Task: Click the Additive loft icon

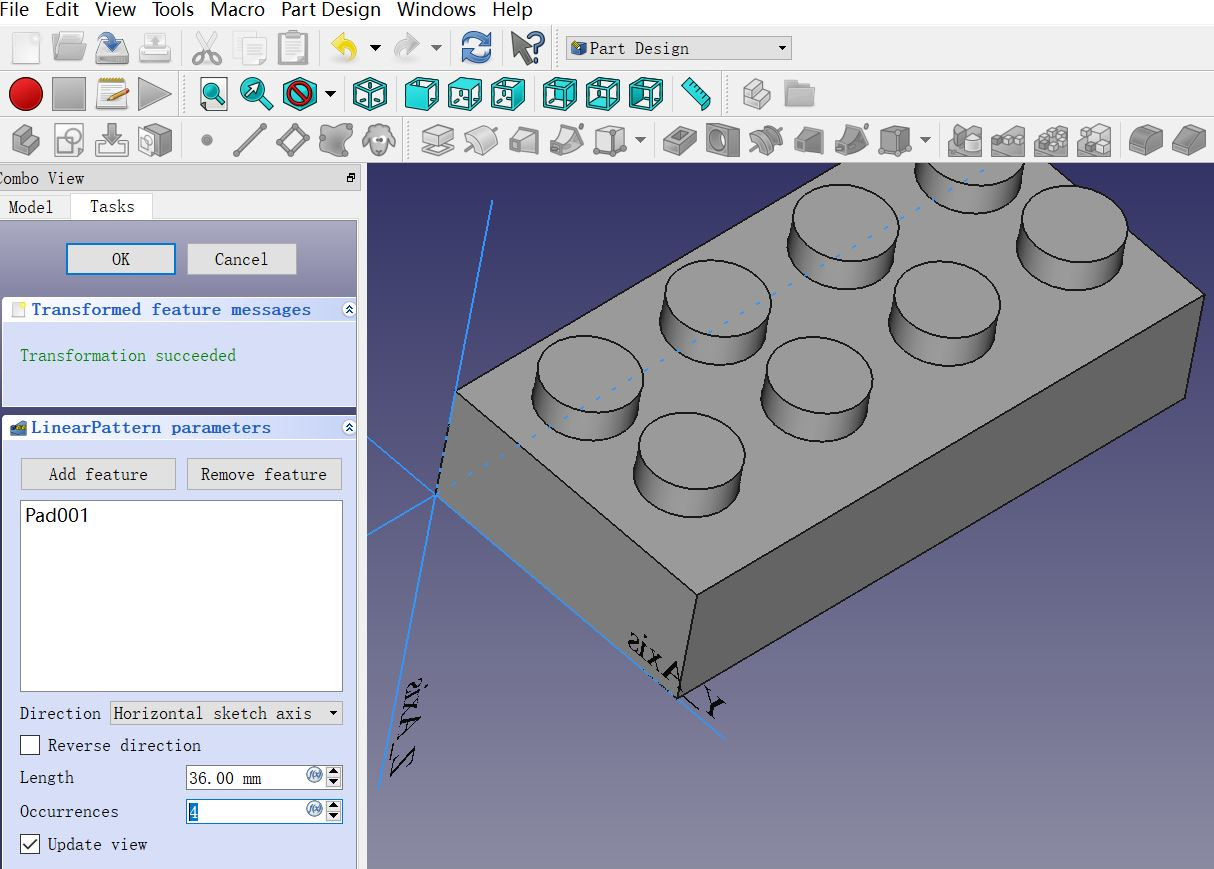Action: point(523,140)
